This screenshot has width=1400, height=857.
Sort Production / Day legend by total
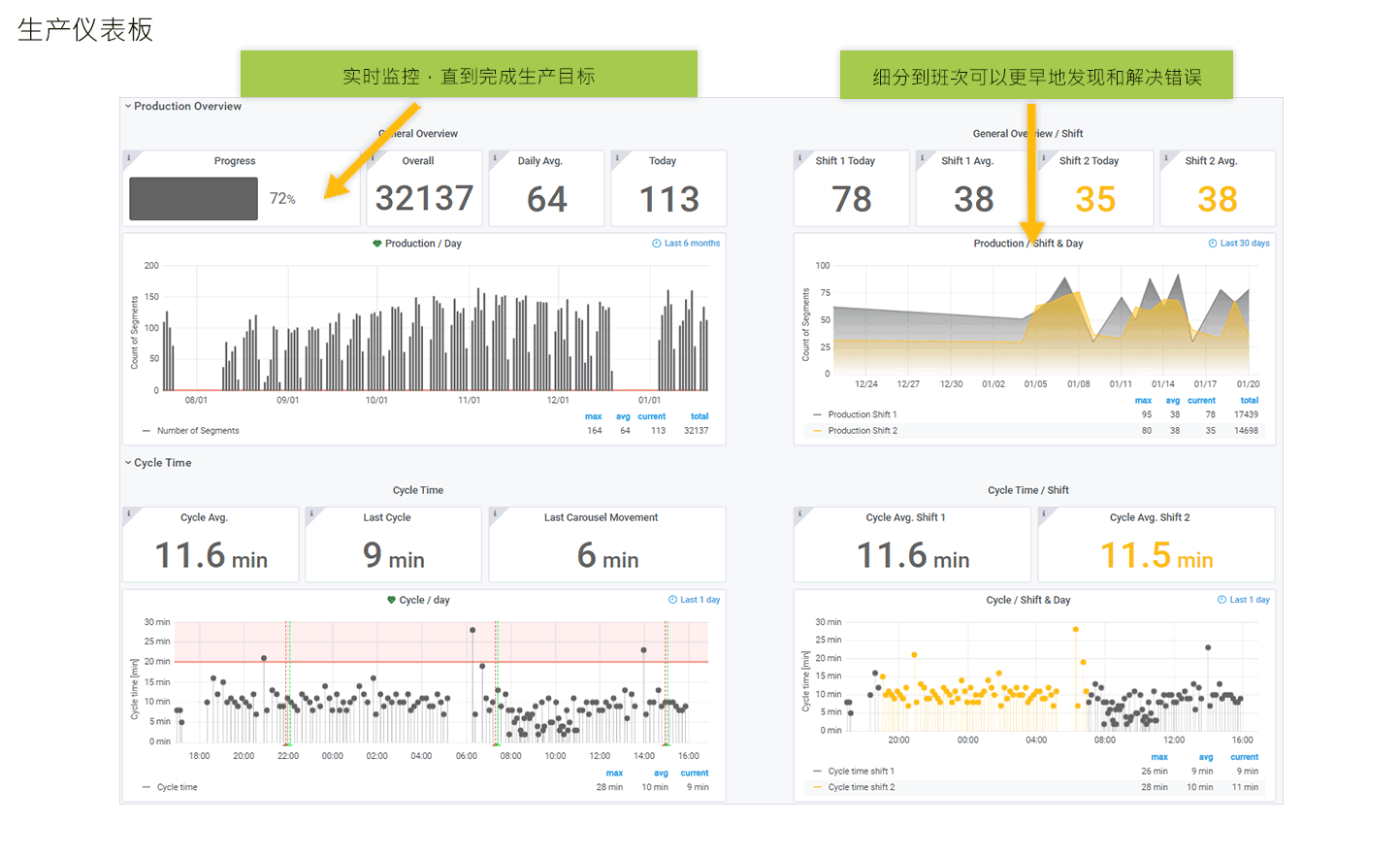tap(700, 416)
